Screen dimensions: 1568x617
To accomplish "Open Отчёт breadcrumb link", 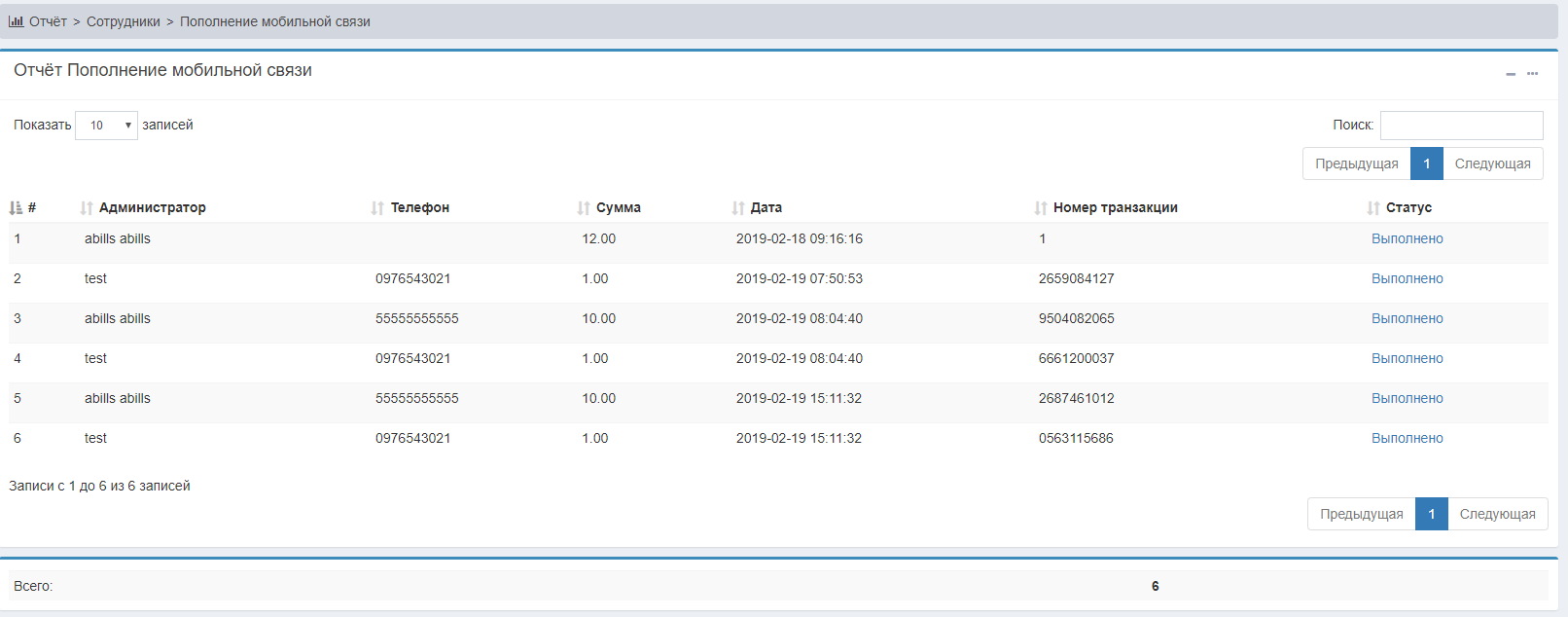I will 48,21.
